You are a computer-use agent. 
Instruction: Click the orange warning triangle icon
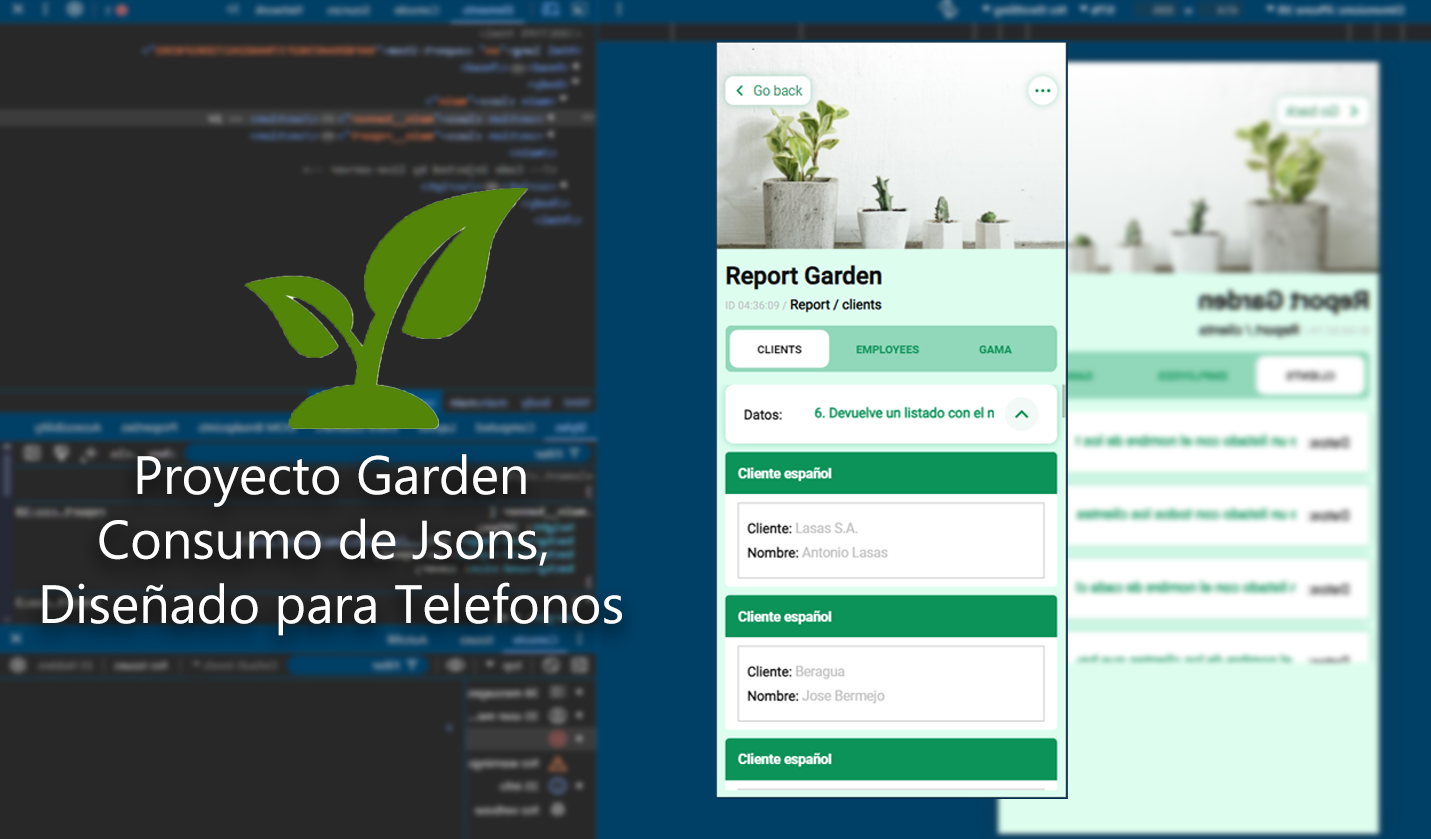558,764
